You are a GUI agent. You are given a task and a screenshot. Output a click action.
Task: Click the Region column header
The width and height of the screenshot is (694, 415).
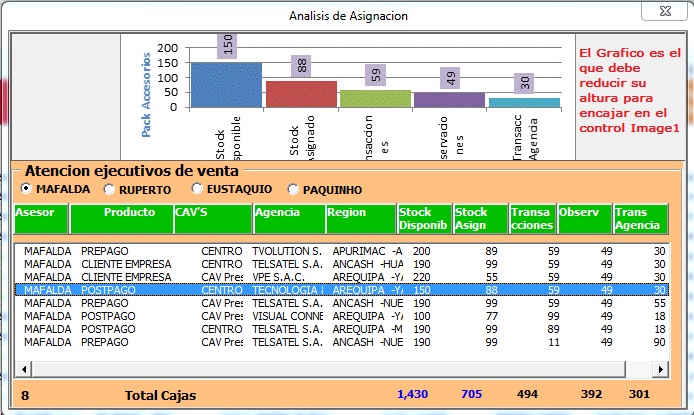pos(361,219)
